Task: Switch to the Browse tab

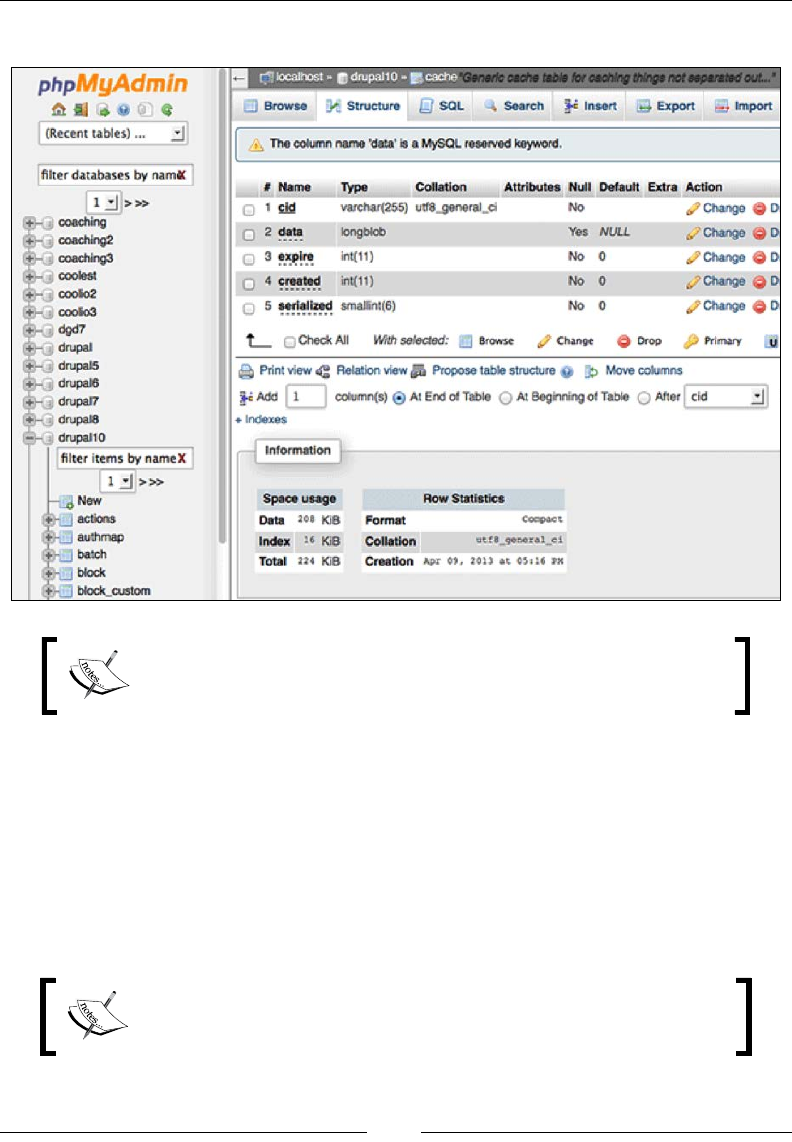Action: coord(275,106)
